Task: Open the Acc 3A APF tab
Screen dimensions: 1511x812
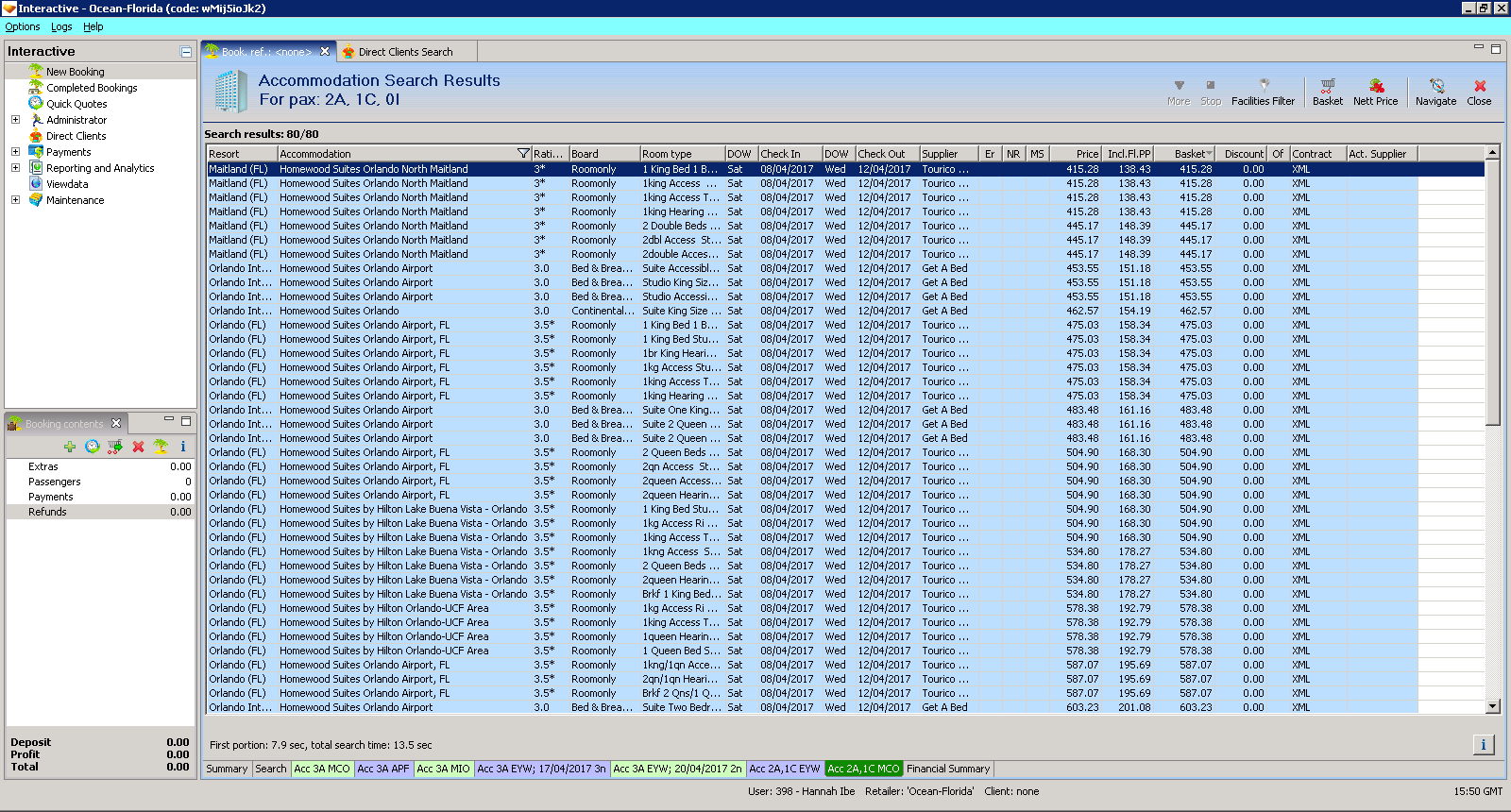Action: click(383, 769)
